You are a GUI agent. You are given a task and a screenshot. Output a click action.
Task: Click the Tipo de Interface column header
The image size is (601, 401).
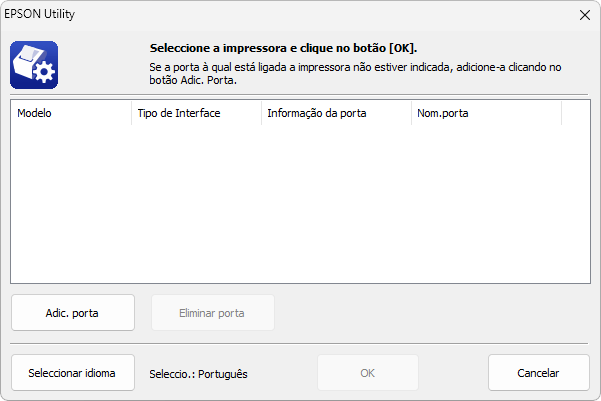[x=196, y=113]
